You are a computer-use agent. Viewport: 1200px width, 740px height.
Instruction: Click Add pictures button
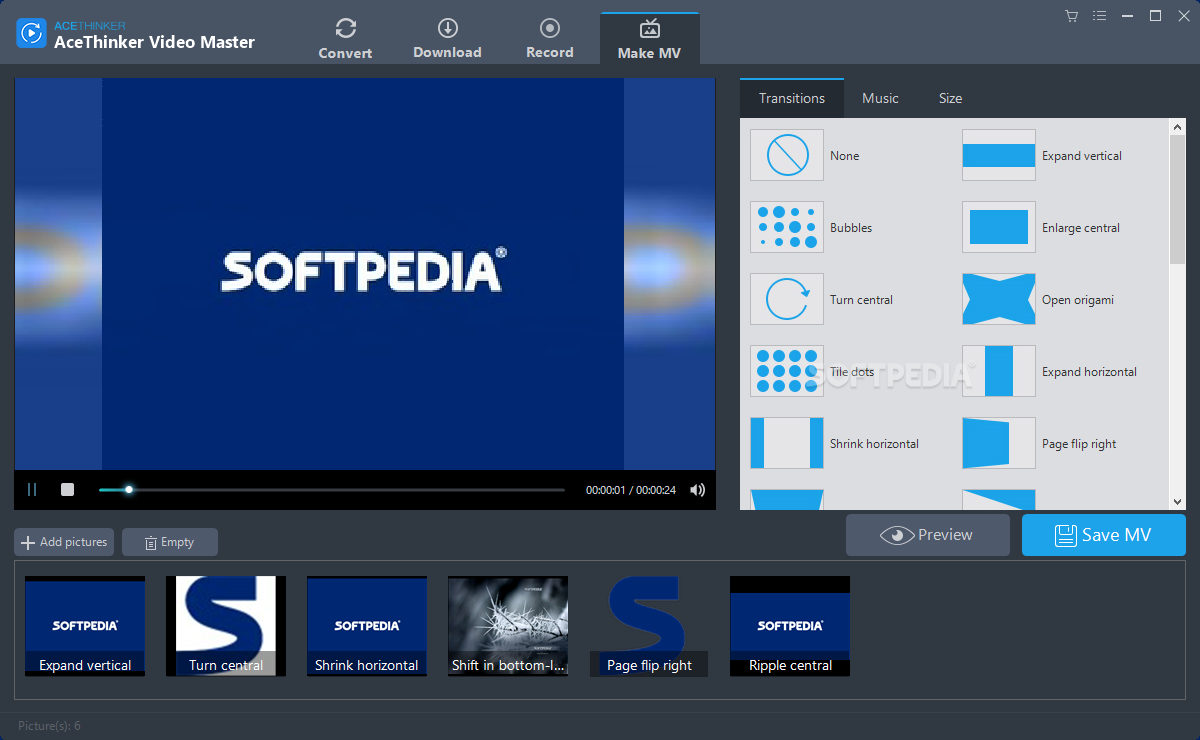click(64, 542)
